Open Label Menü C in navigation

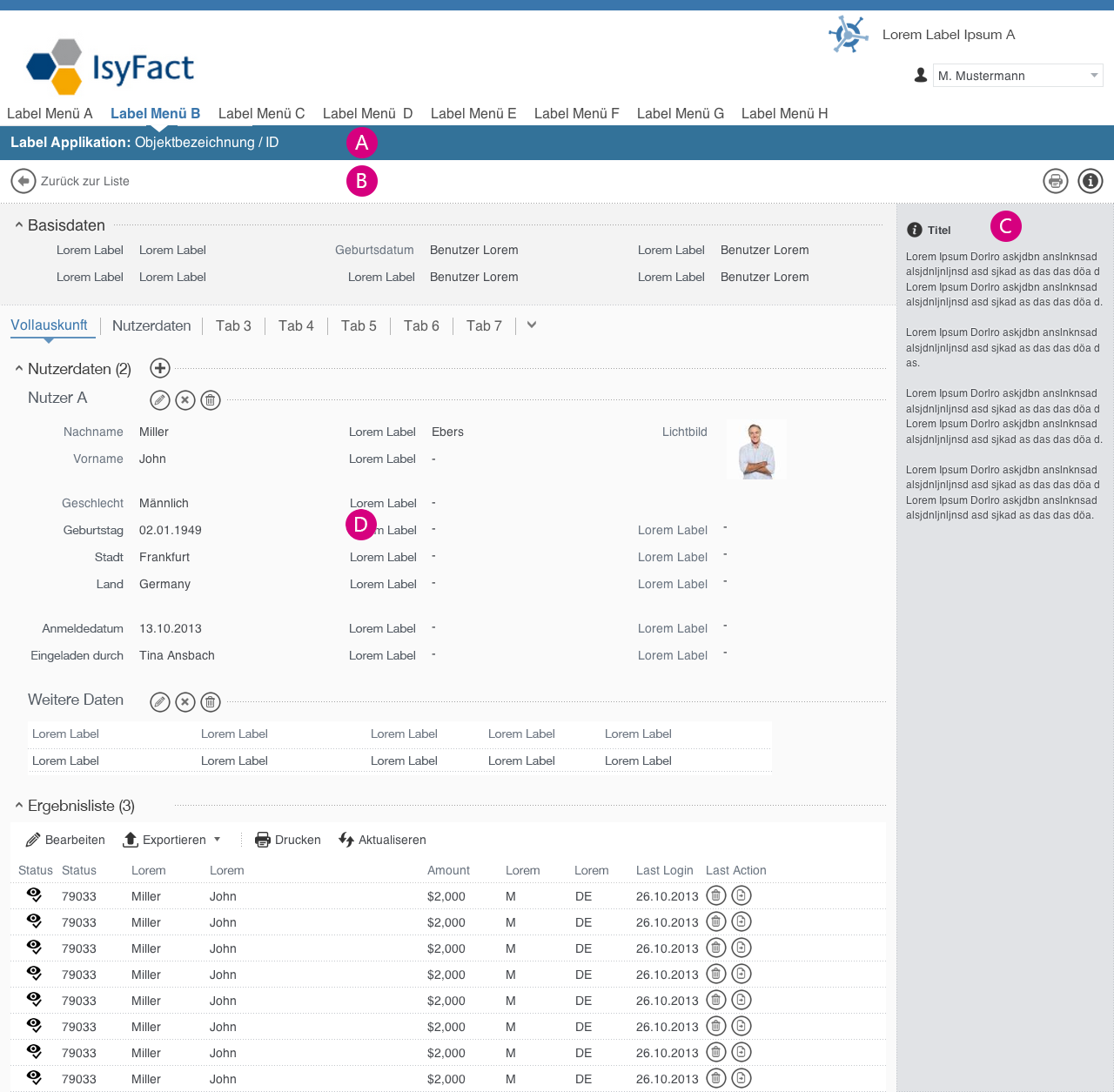[261, 113]
